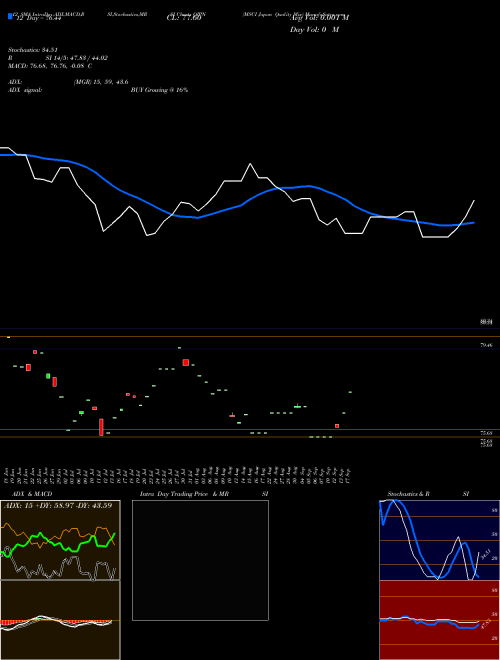Click the red RSI chart panel
This screenshot has width=500, height=660.
[439, 620]
